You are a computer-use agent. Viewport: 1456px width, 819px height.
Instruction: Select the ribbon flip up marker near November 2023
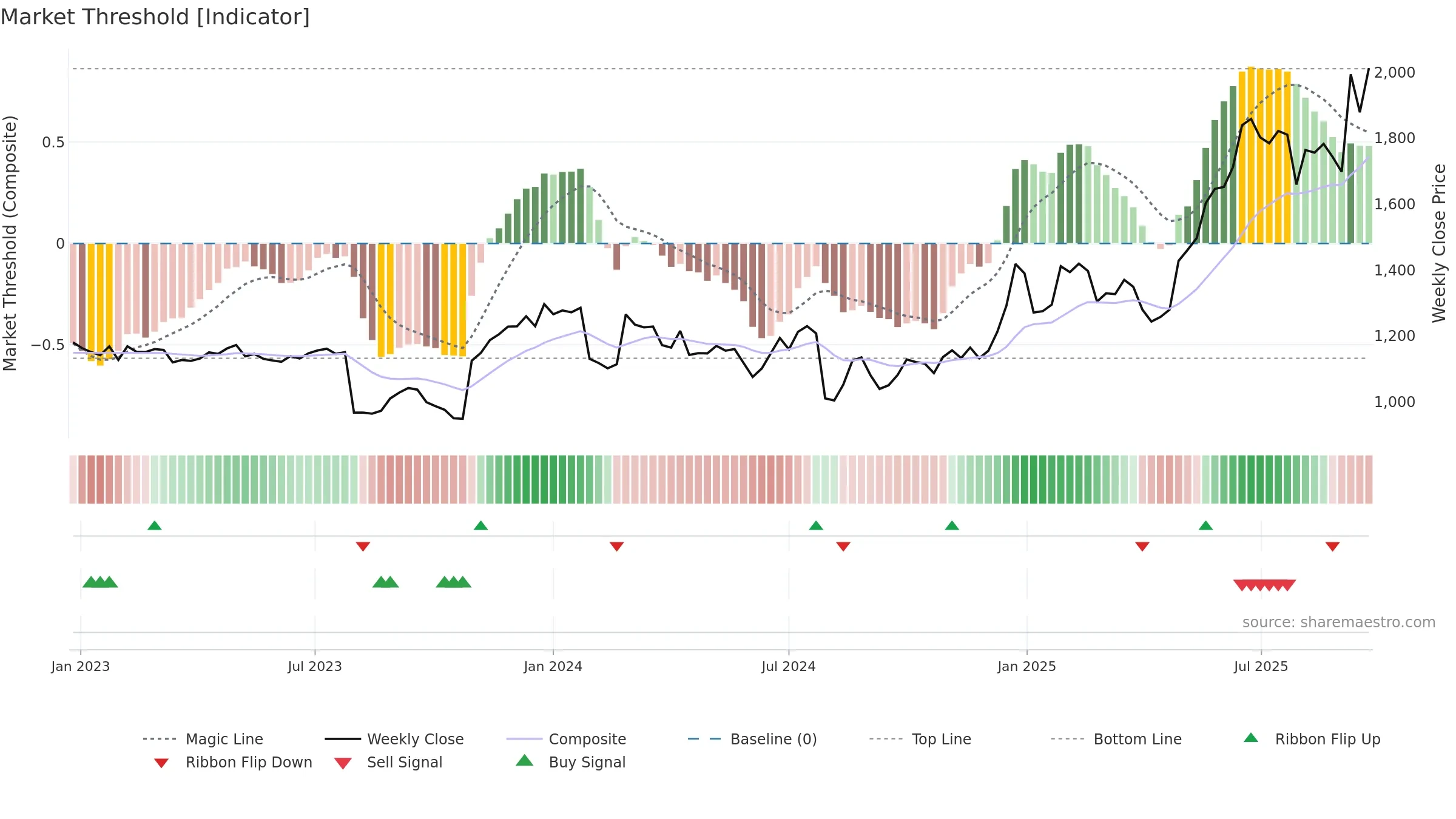(481, 525)
